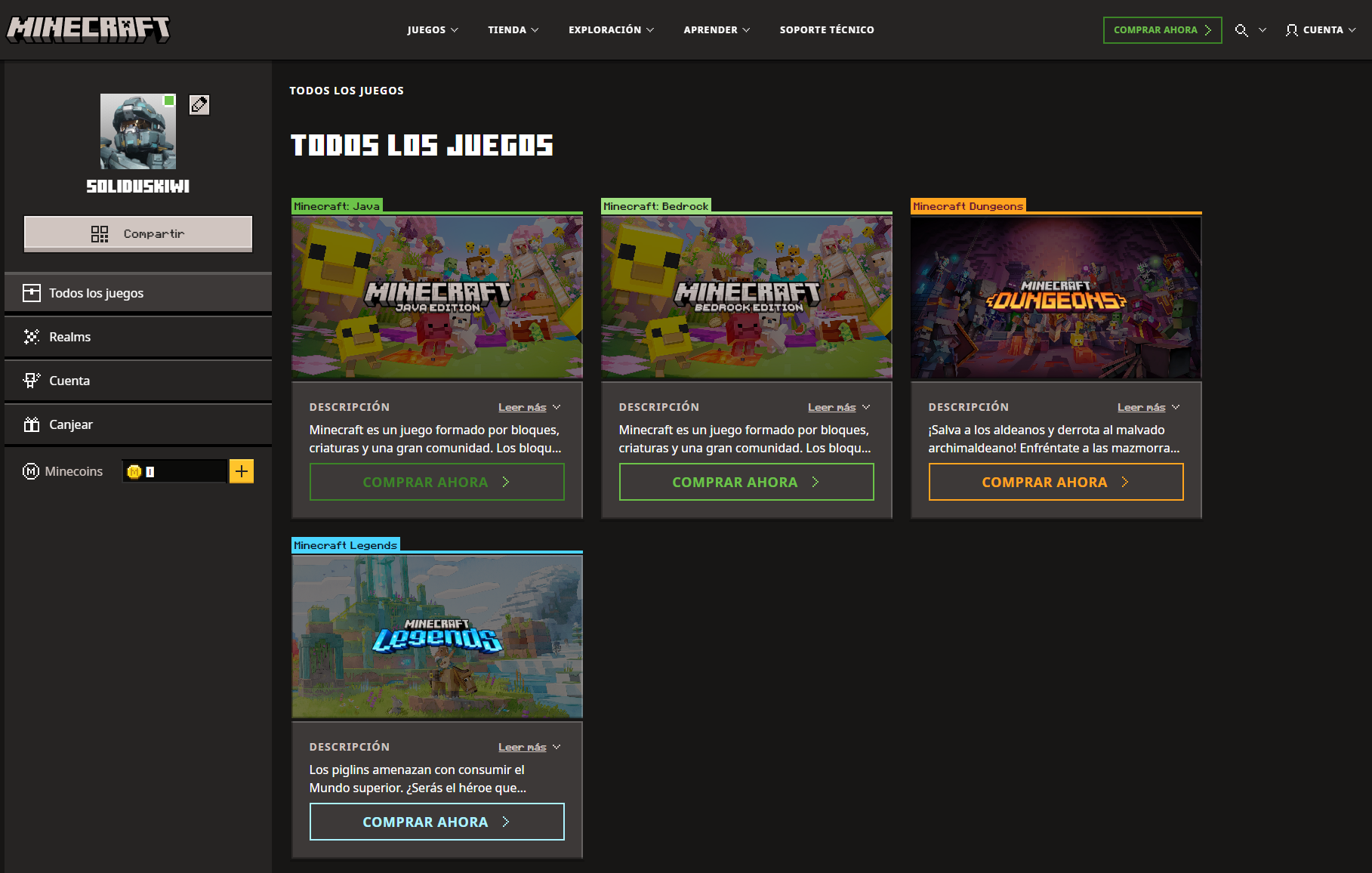Open Soporte Técnico page

click(x=827, y=30)
